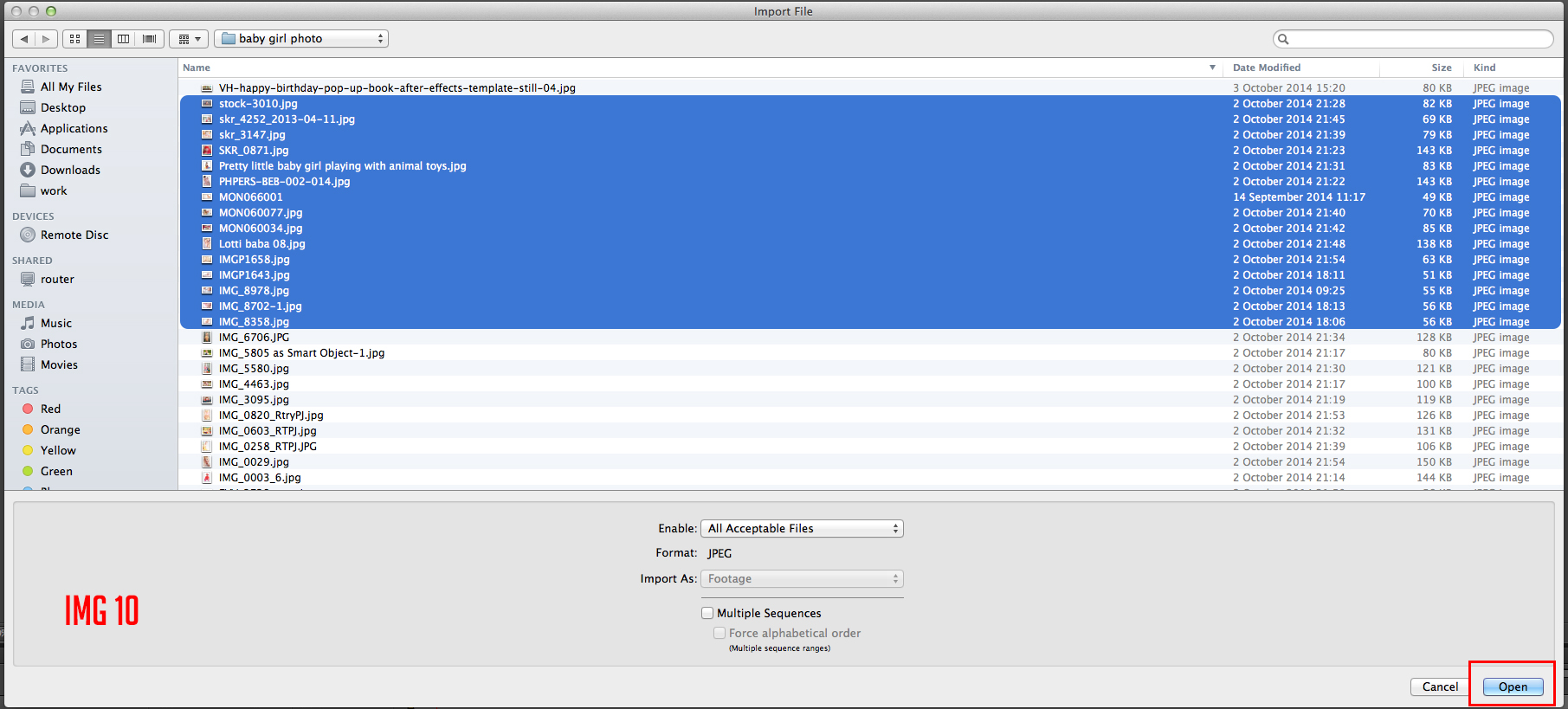Open Movies media in sidebar
Image resolution: width=1568 pixels, height=709 pixels.
[59, 364]
